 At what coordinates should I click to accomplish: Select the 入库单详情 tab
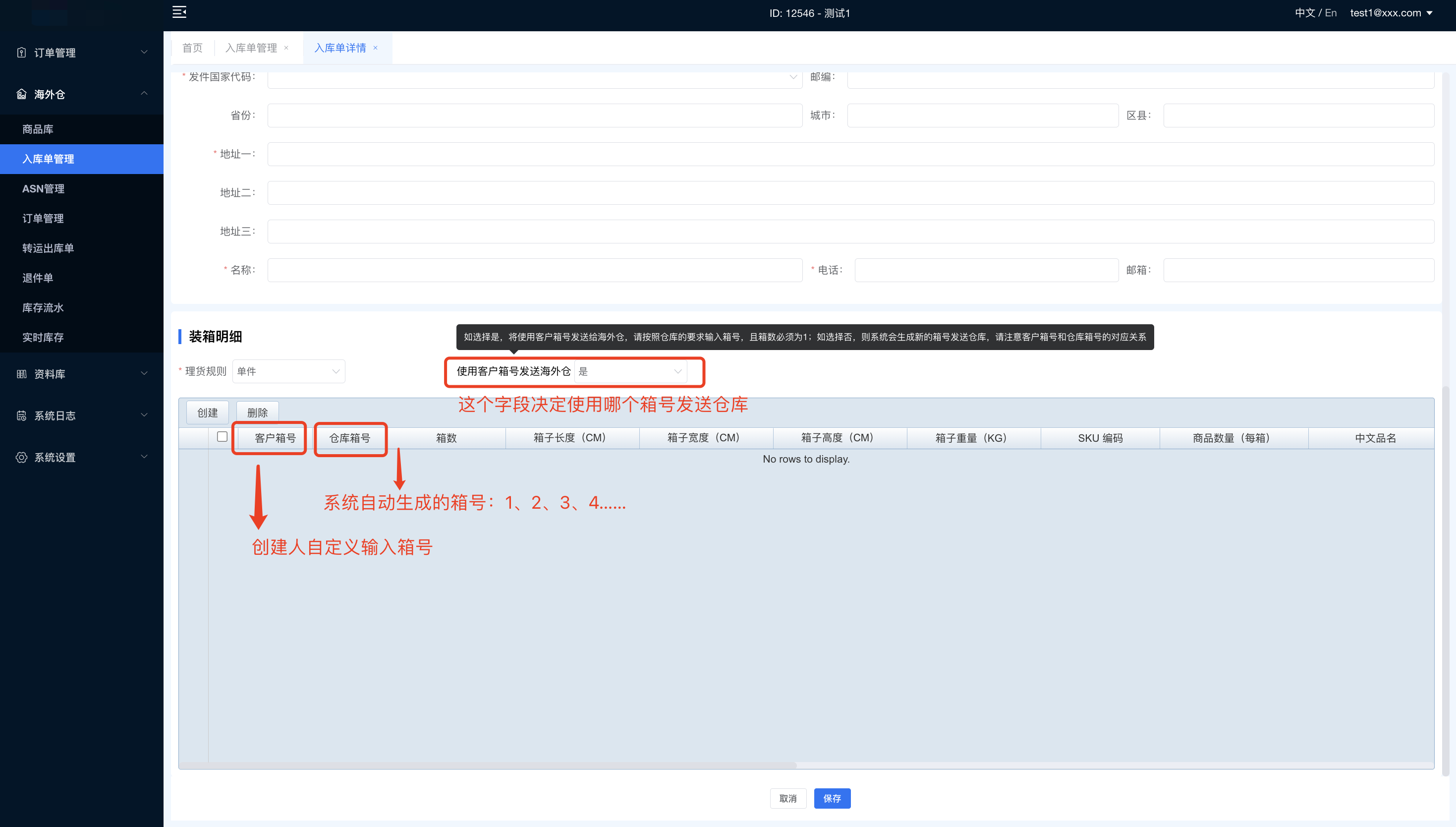340,48
